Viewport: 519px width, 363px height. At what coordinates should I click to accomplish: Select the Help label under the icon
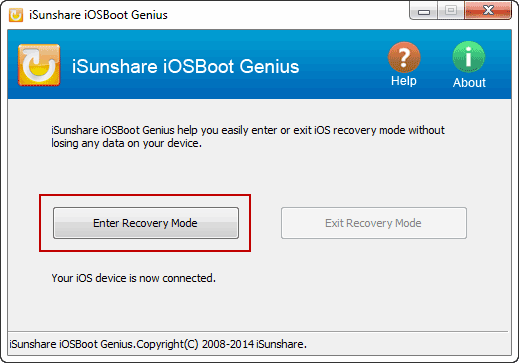[x=404, y=81]
